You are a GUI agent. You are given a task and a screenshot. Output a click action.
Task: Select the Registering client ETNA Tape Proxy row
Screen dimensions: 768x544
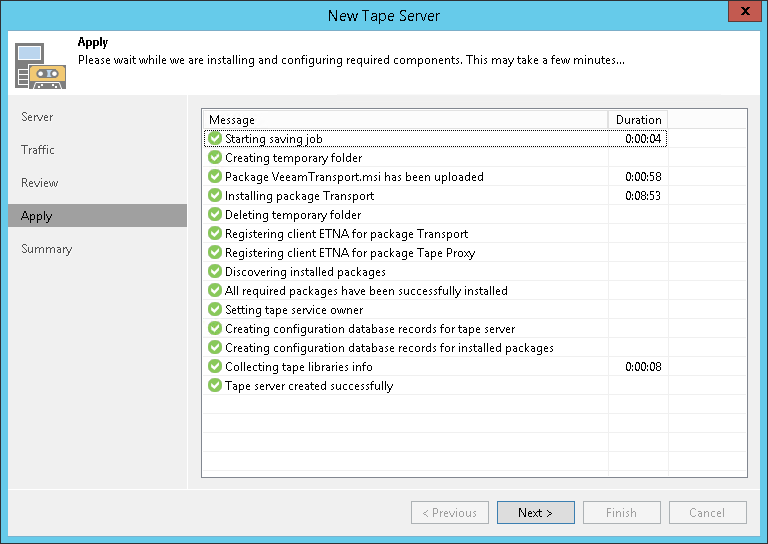(x=350, y=253)
